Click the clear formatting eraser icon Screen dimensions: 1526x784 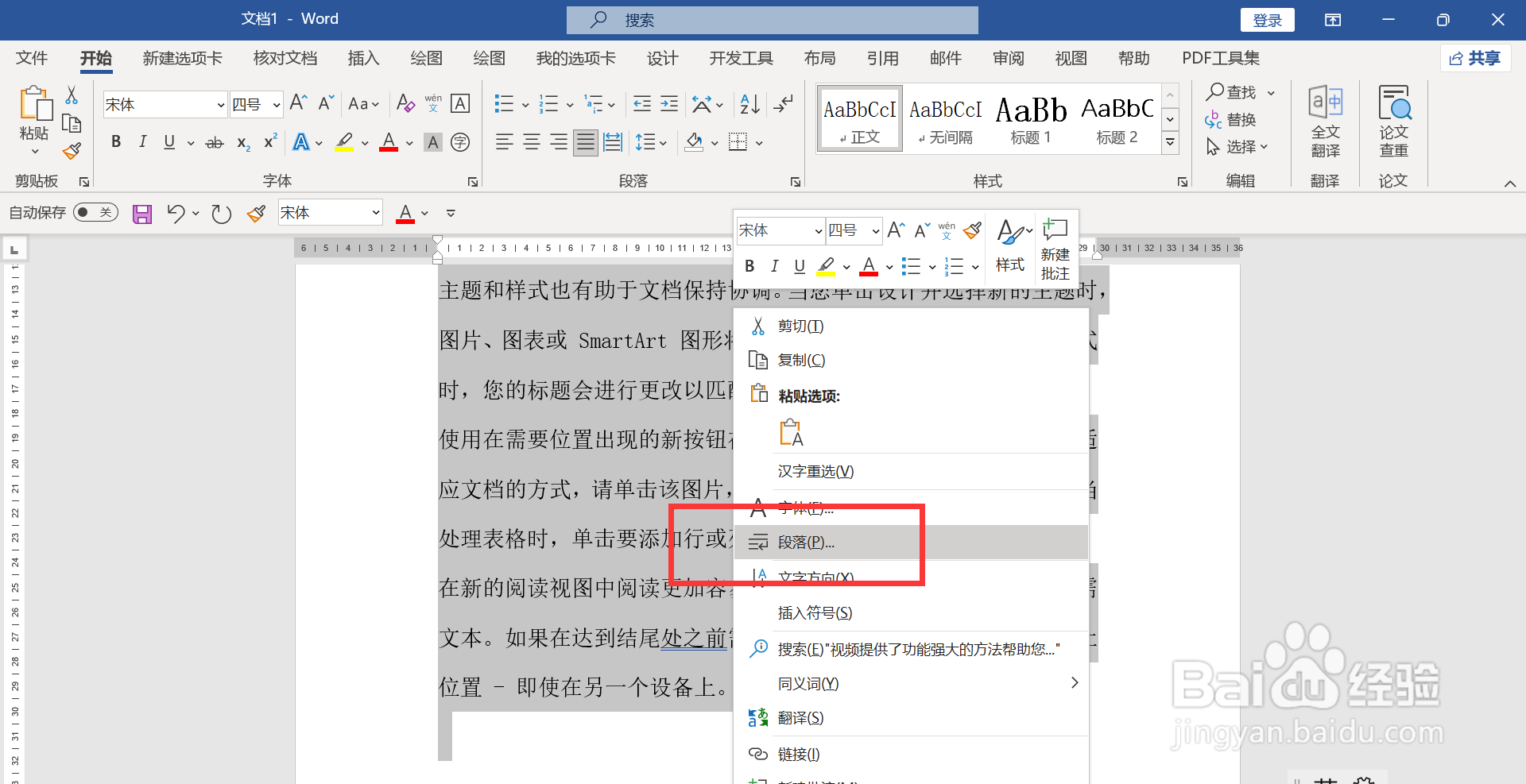click(405, 103)
